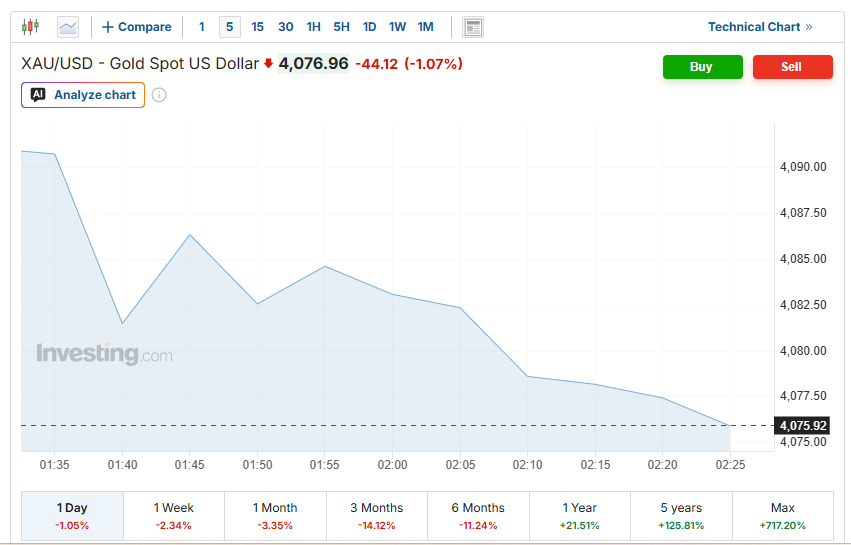This screenshot has height=545, width=851.
Task: Click the 01:50 time axis label
Action: 257,465
